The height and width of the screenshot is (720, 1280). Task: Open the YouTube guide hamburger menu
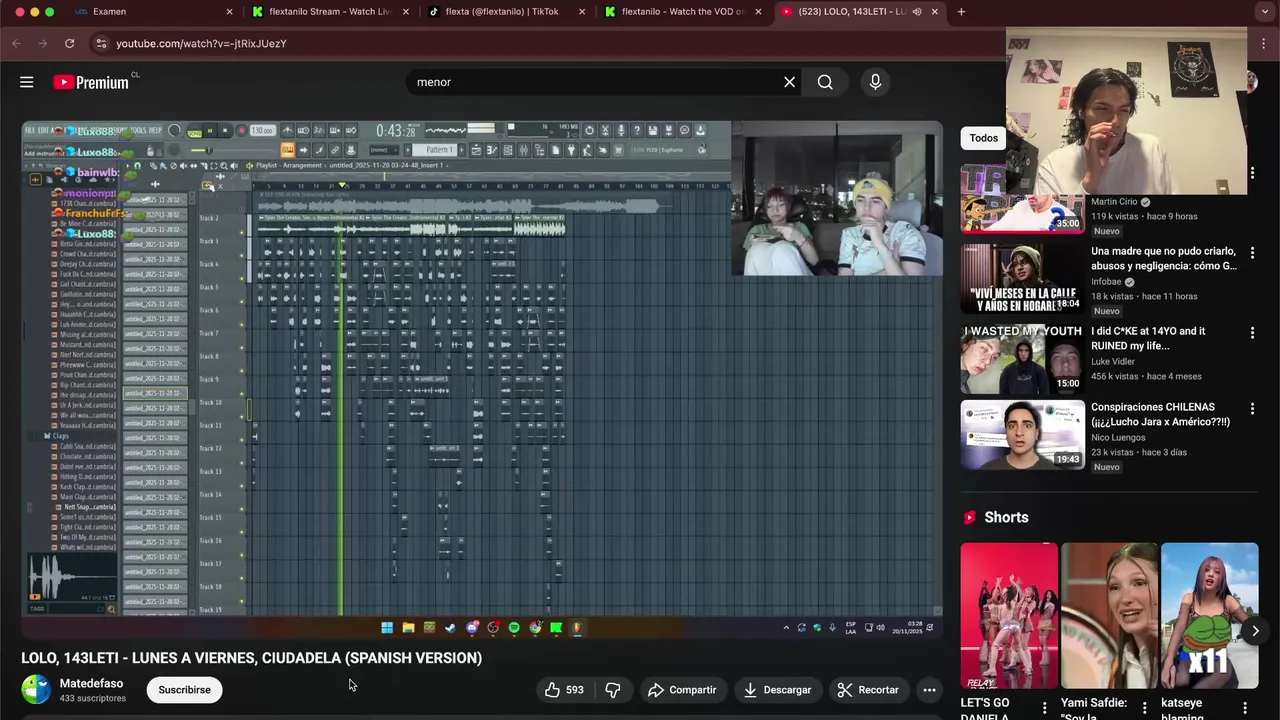click(x=27, y=82)
